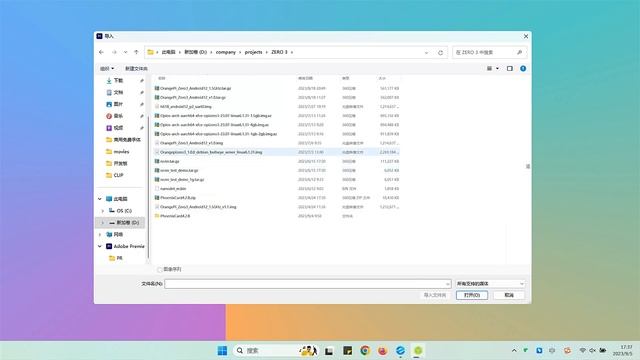Expand the OS (C:) drive node

pyautogui.click(x=102, y=211)
